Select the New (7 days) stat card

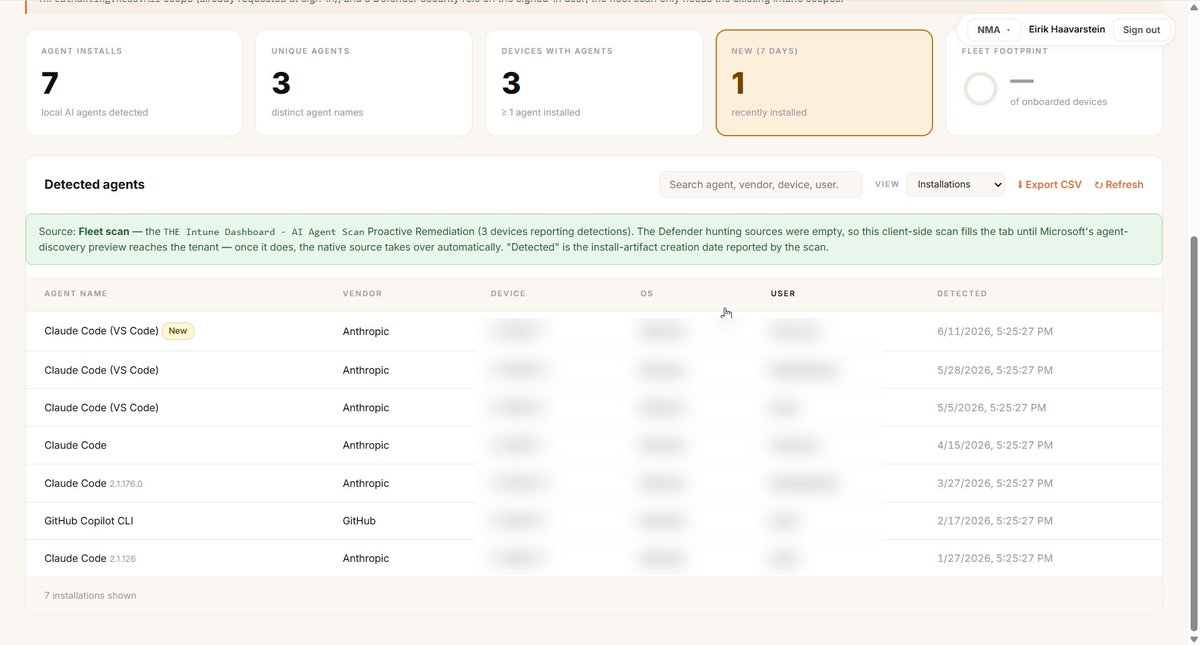pos(824,83)
